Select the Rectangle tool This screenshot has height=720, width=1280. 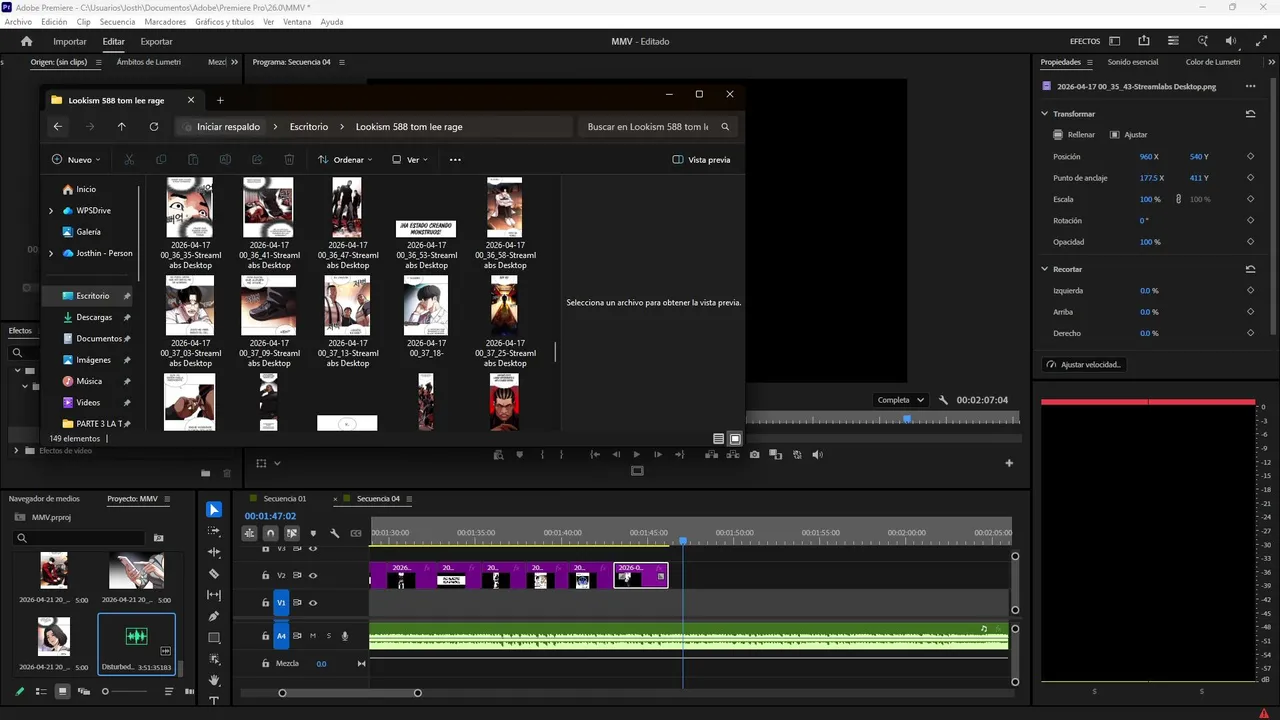tap(214, 637)
